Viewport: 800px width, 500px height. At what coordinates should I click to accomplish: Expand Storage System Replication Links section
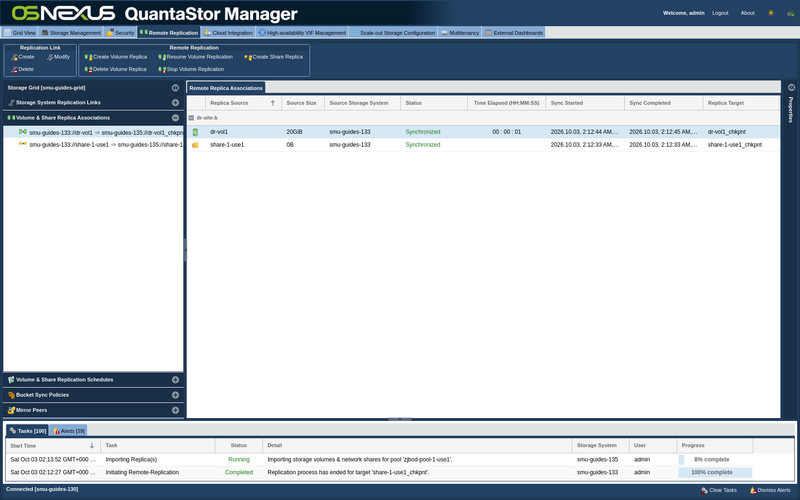pyautogui.click(x=176, y=103)
